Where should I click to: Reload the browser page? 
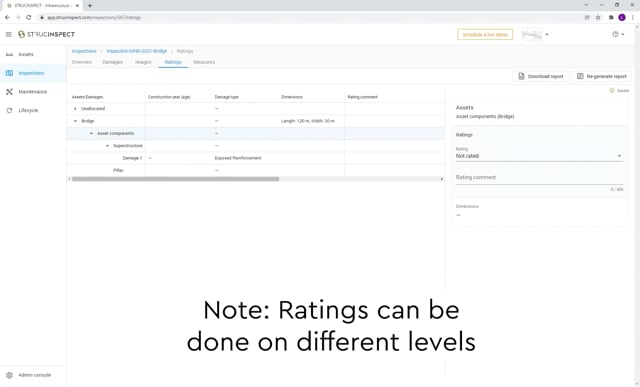click(x=29, y=18)
